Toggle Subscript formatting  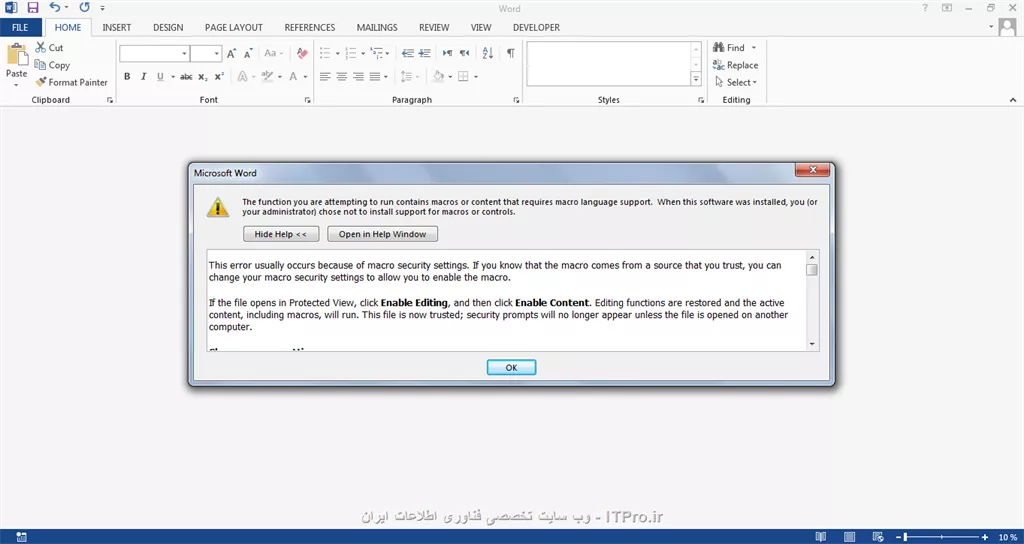pos(203,76)
